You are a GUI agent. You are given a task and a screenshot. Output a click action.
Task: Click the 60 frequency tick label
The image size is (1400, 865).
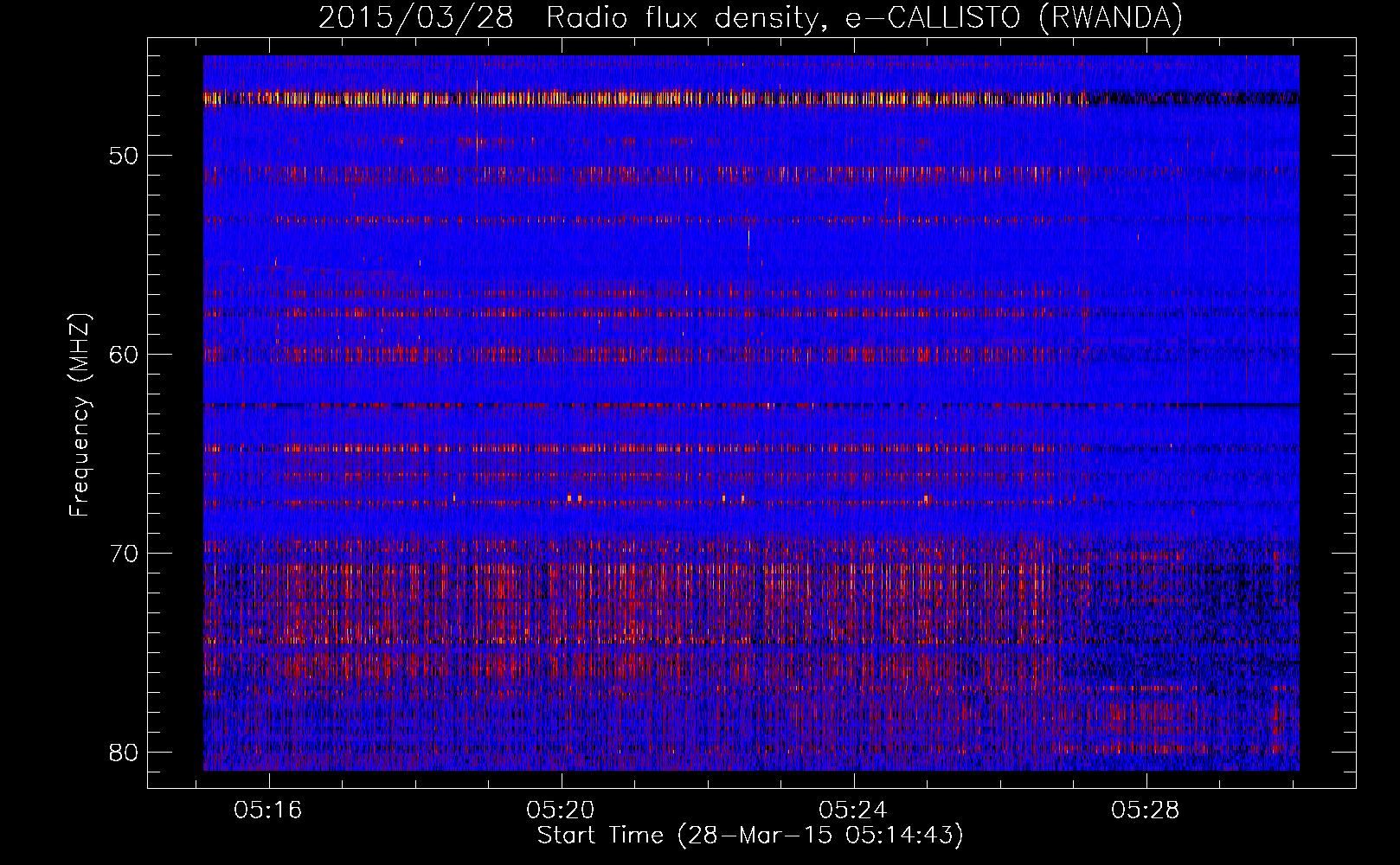(124, 355)
